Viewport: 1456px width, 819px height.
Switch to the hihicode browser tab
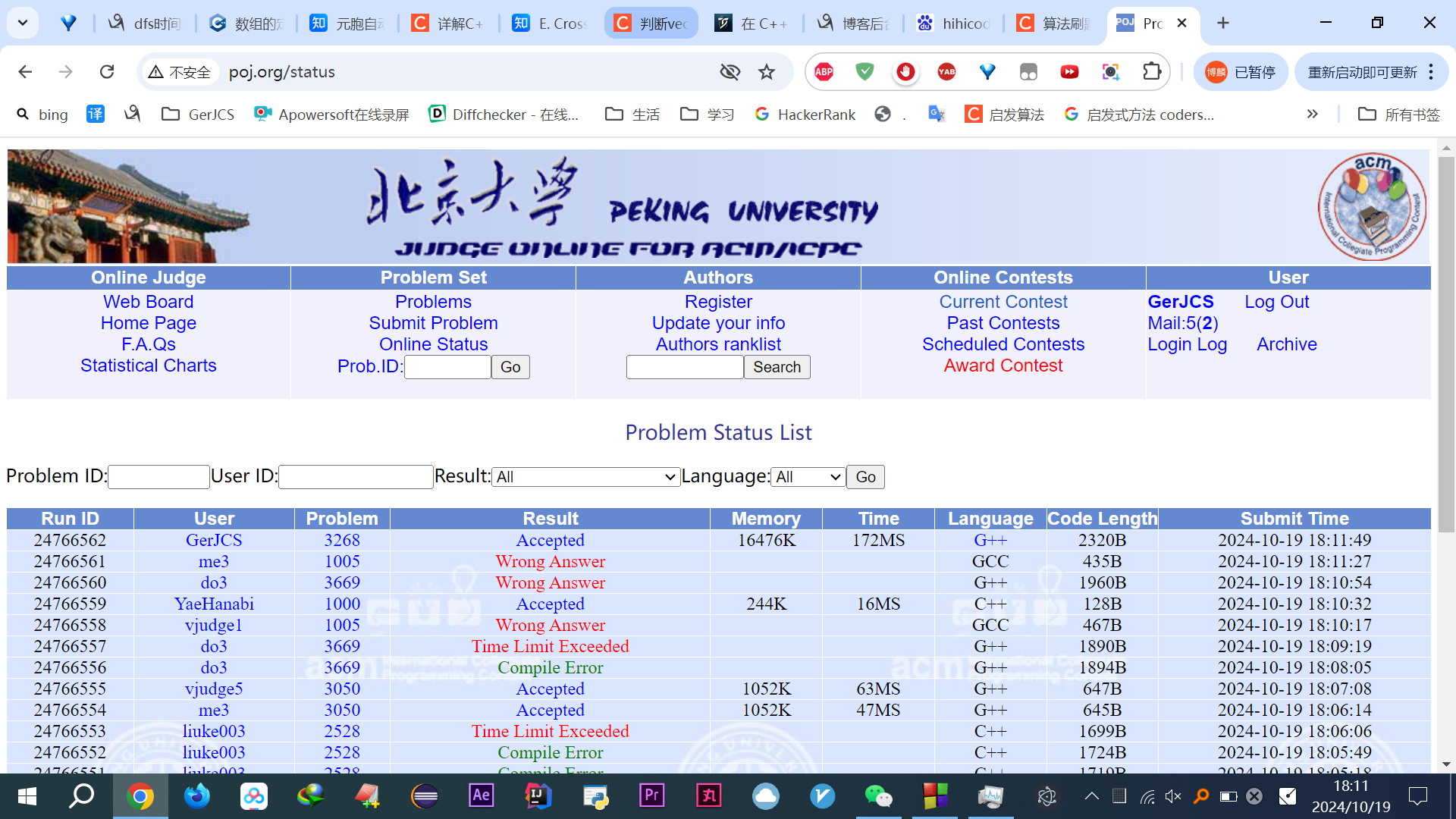coord(955,24)
